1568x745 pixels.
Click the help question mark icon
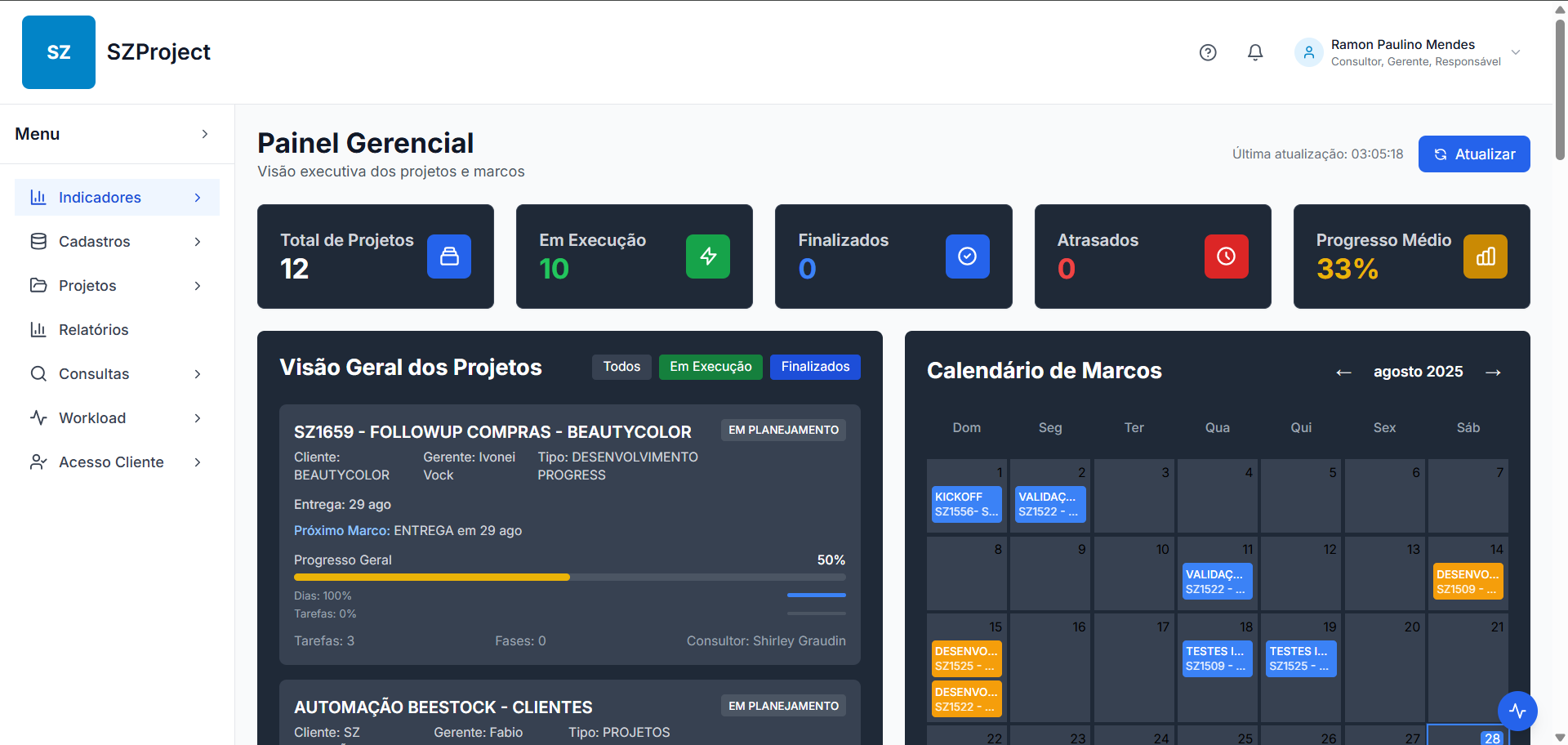click(1208, 52)
